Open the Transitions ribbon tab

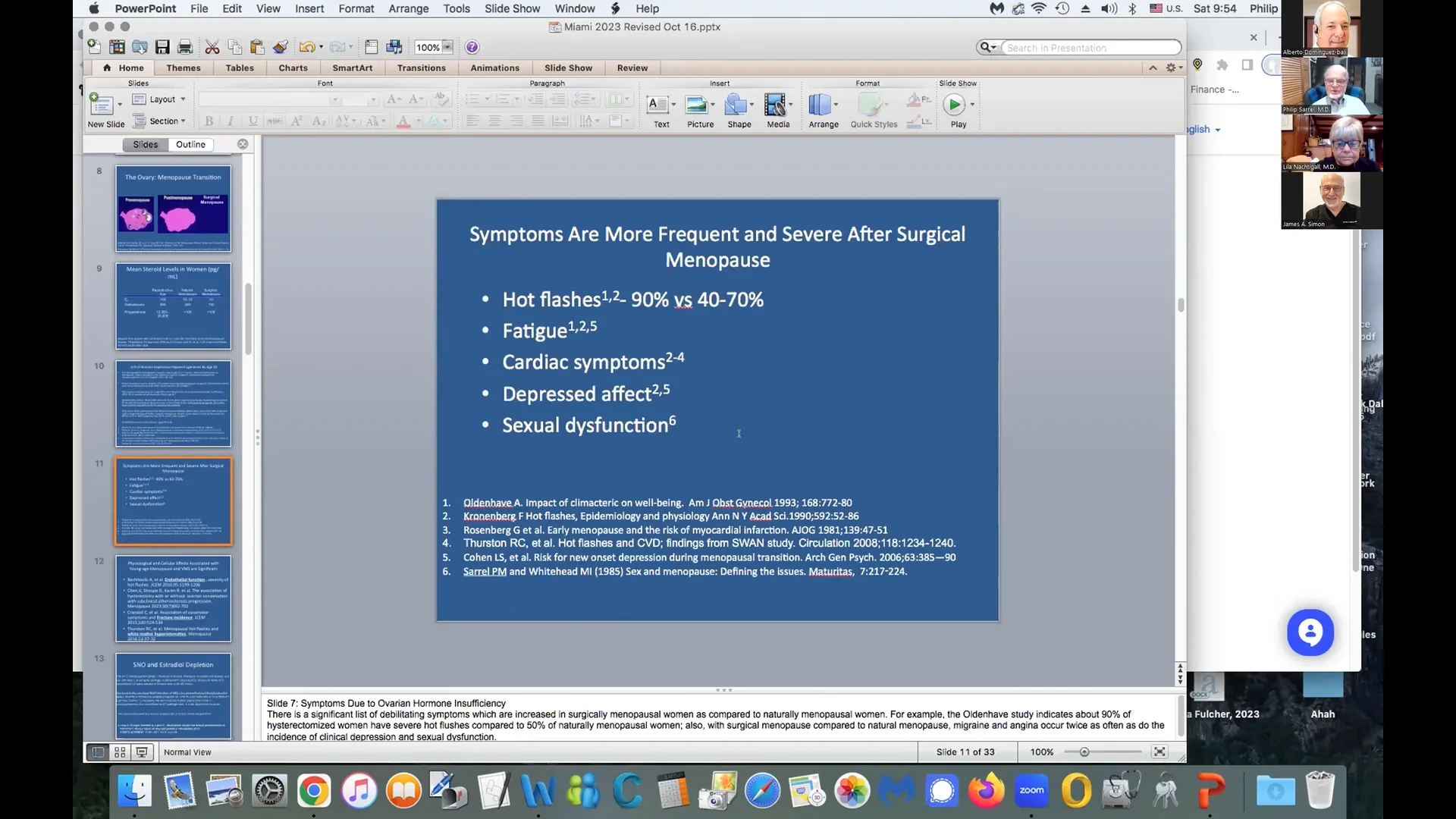(422, 67)
